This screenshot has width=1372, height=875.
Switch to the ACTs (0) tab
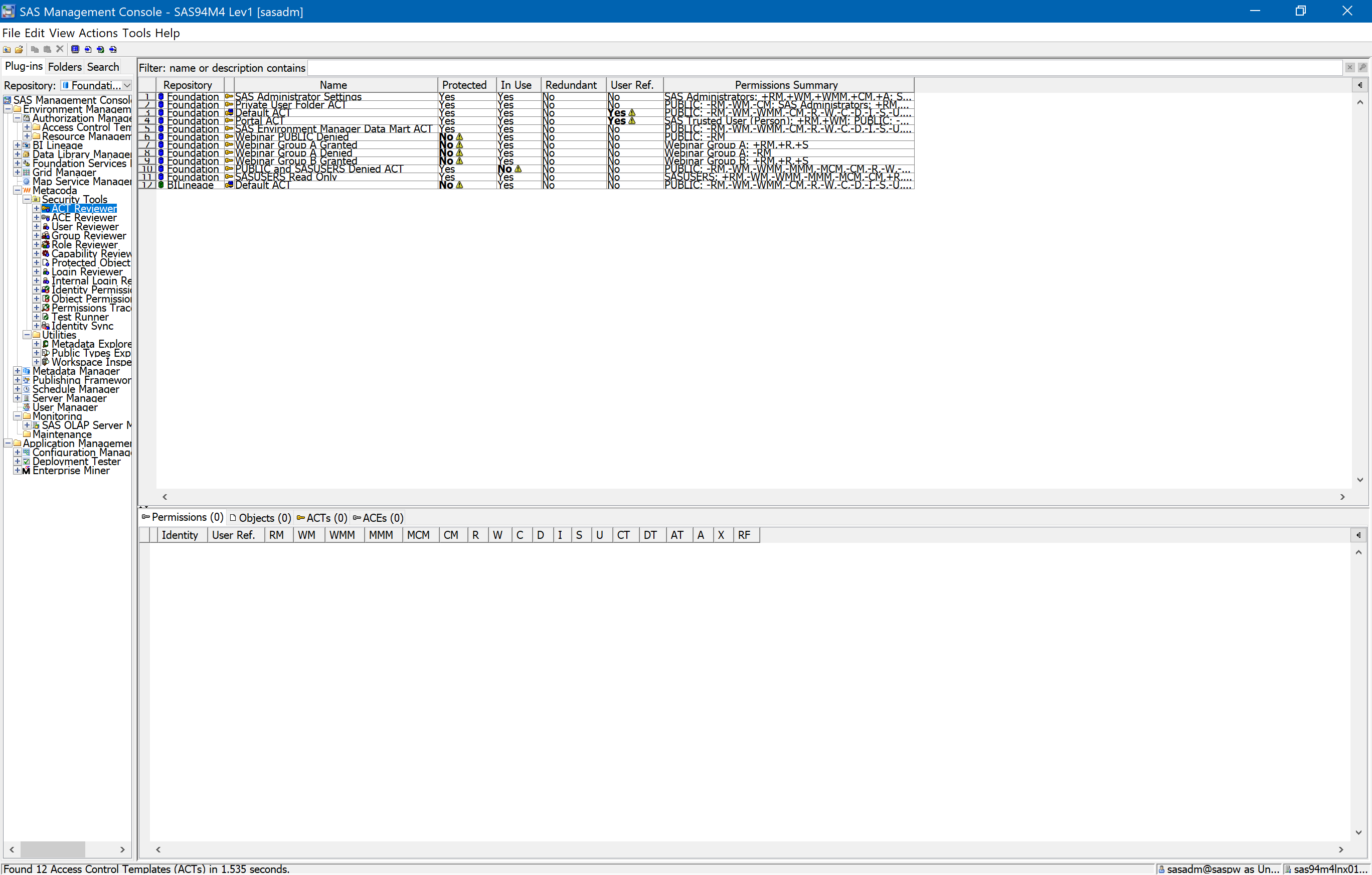pyautogui.click(x=322, y=518)
